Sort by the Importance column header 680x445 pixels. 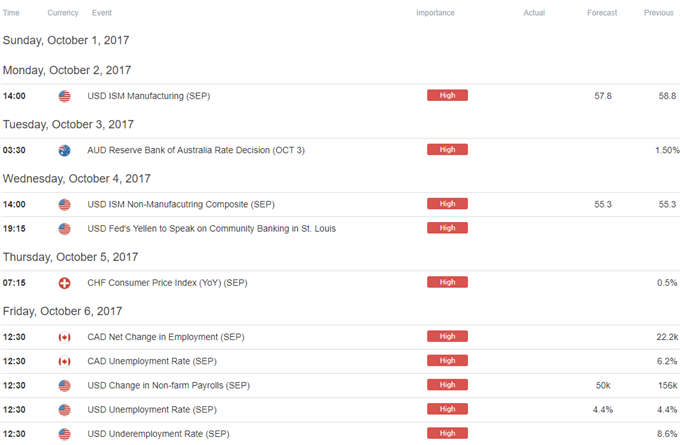pyautogui.click(x=435, y=13)
